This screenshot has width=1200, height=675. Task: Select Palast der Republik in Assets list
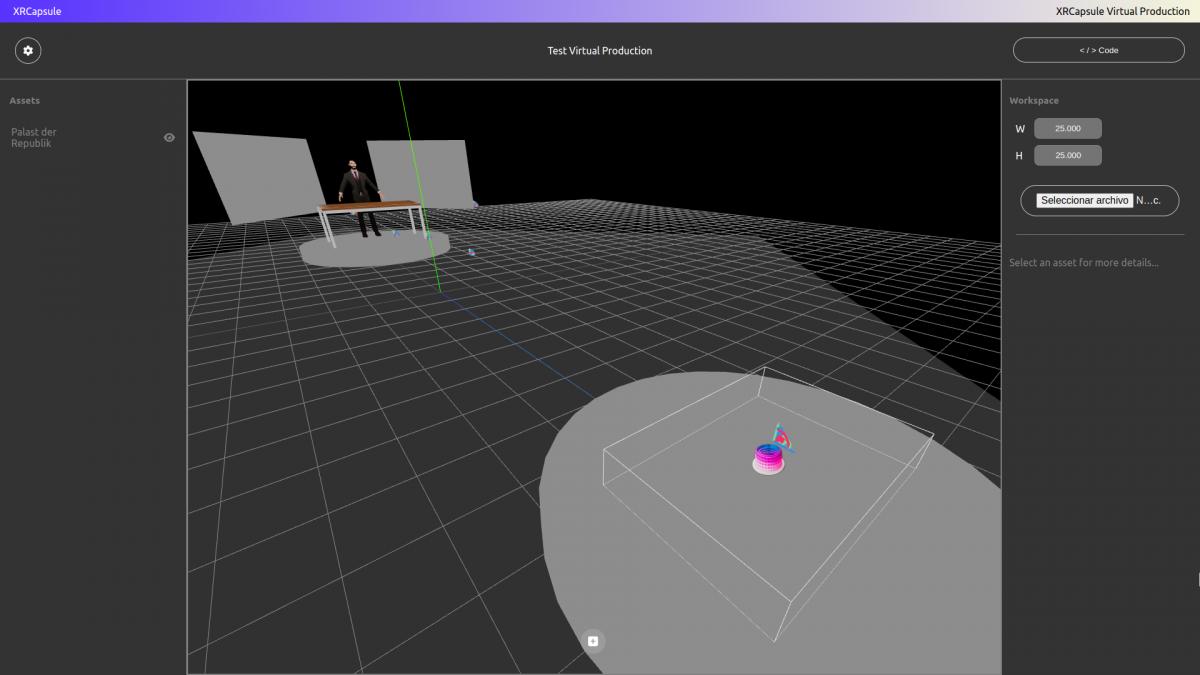click(x=34, y=138)
